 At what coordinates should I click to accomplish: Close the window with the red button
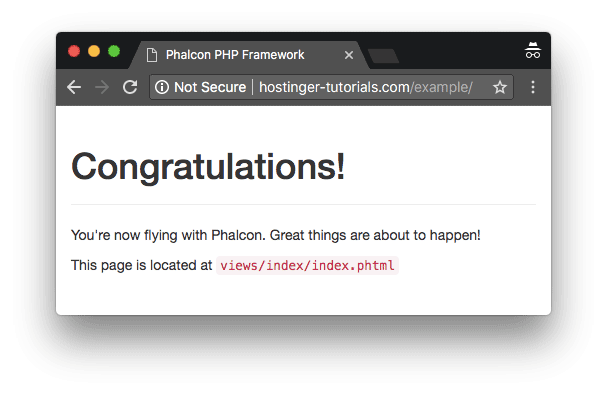(74, 51)
